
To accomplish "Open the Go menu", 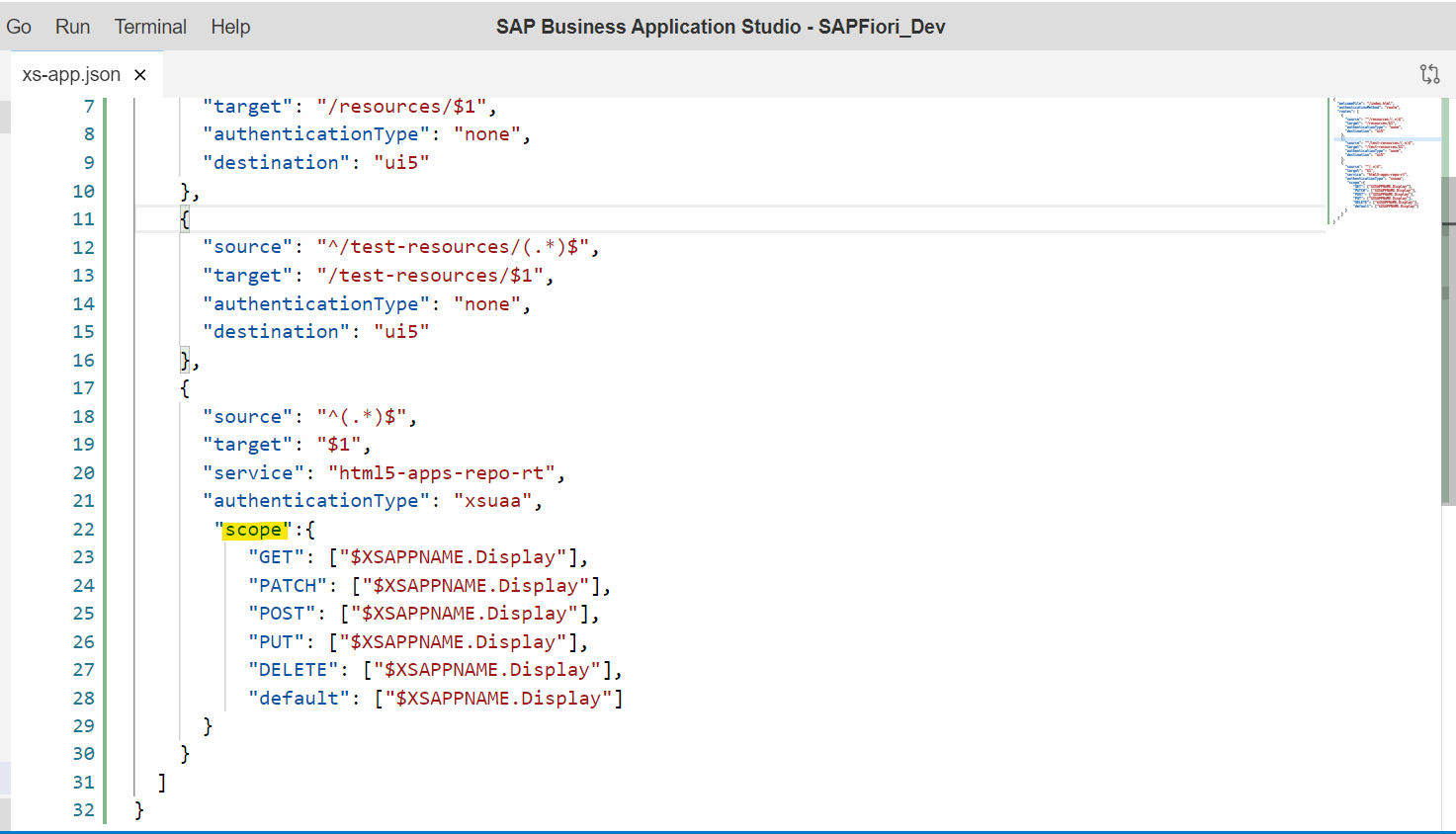I will tap(19, 27).
